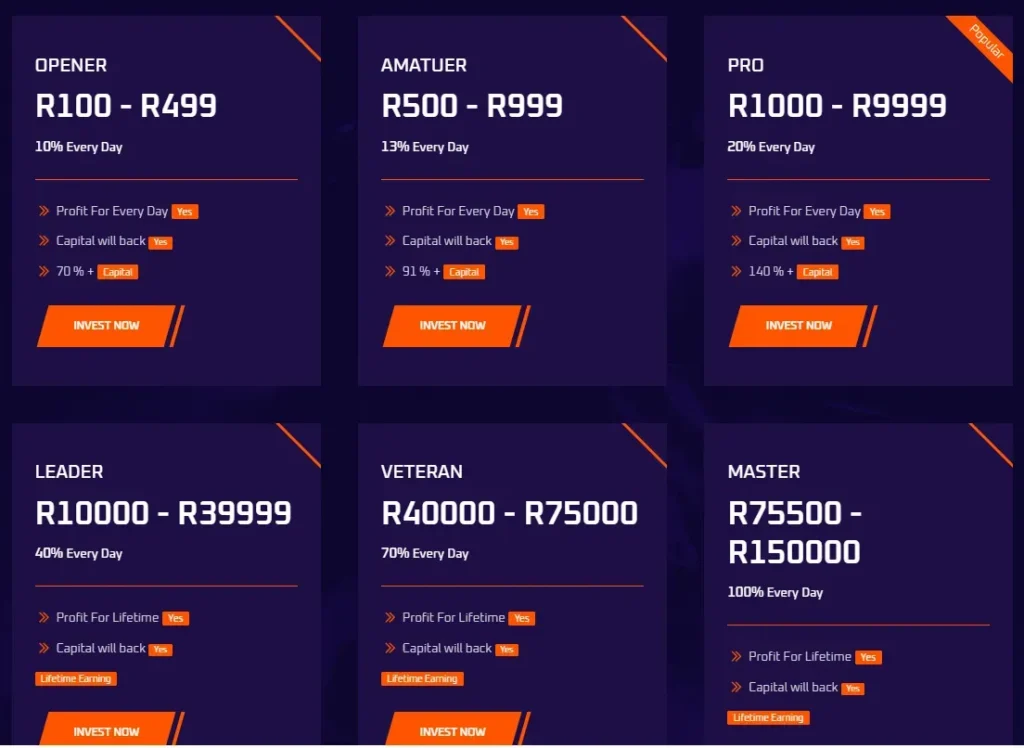Select the Popular ribbon on the PRO card
The height and width of the screenshot is (748, 1024).
click(983, 42)
